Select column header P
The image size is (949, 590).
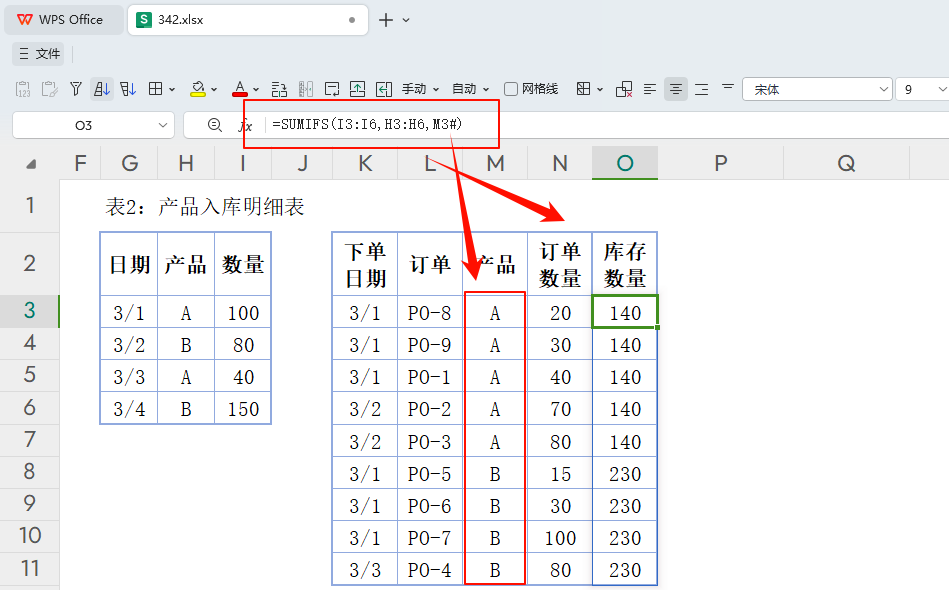[x=720, y=163]
